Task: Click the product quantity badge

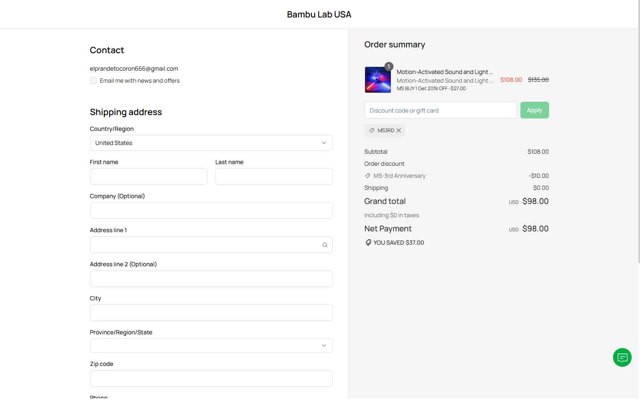Action: (389, 67)
